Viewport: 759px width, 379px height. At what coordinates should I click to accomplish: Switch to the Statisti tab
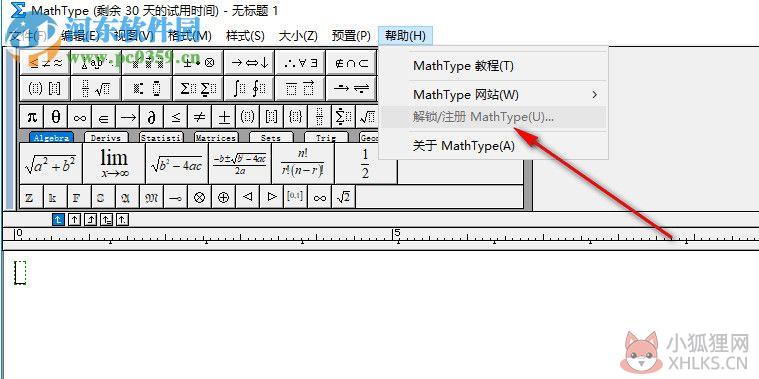(x=161, y=137)
